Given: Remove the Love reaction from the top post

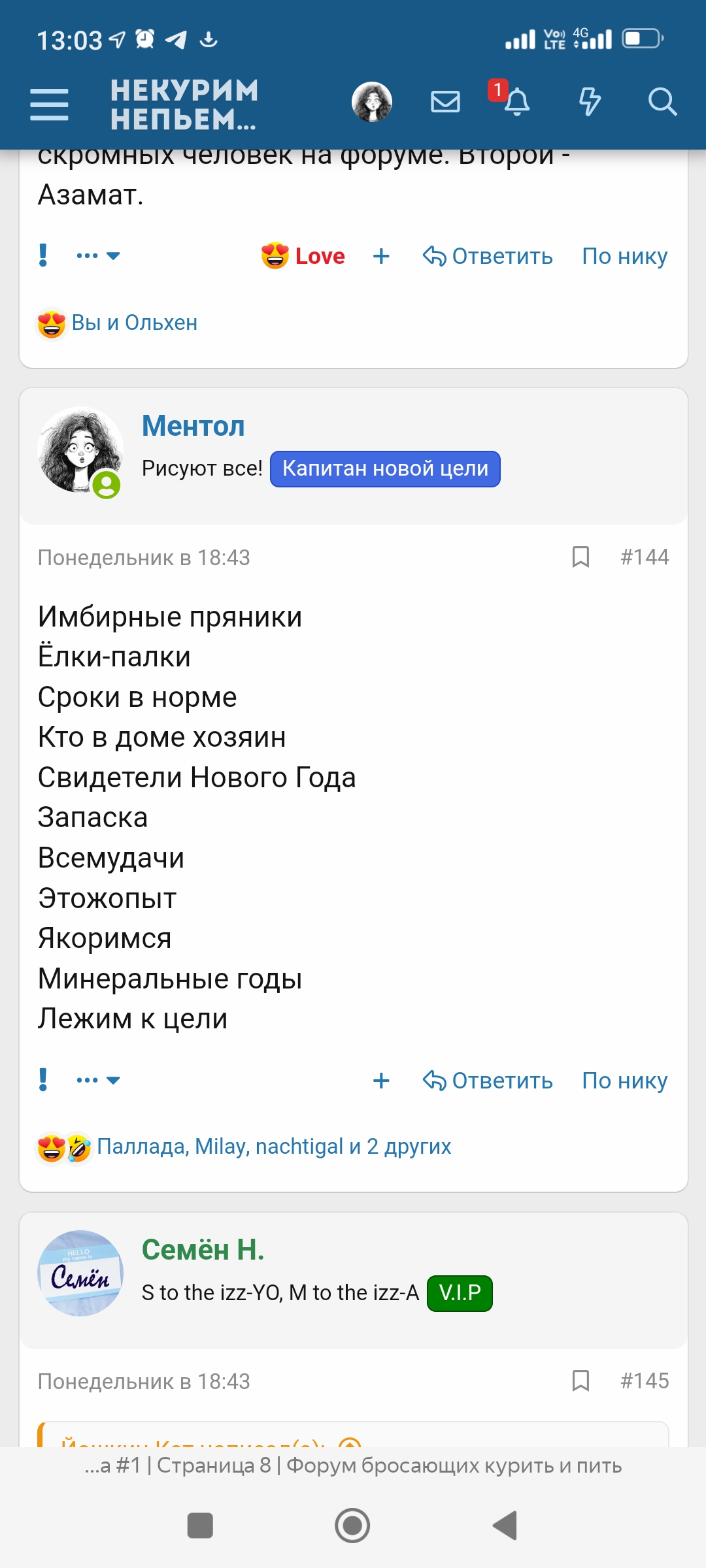Looking at the screenshot, I should coord(303,256).
